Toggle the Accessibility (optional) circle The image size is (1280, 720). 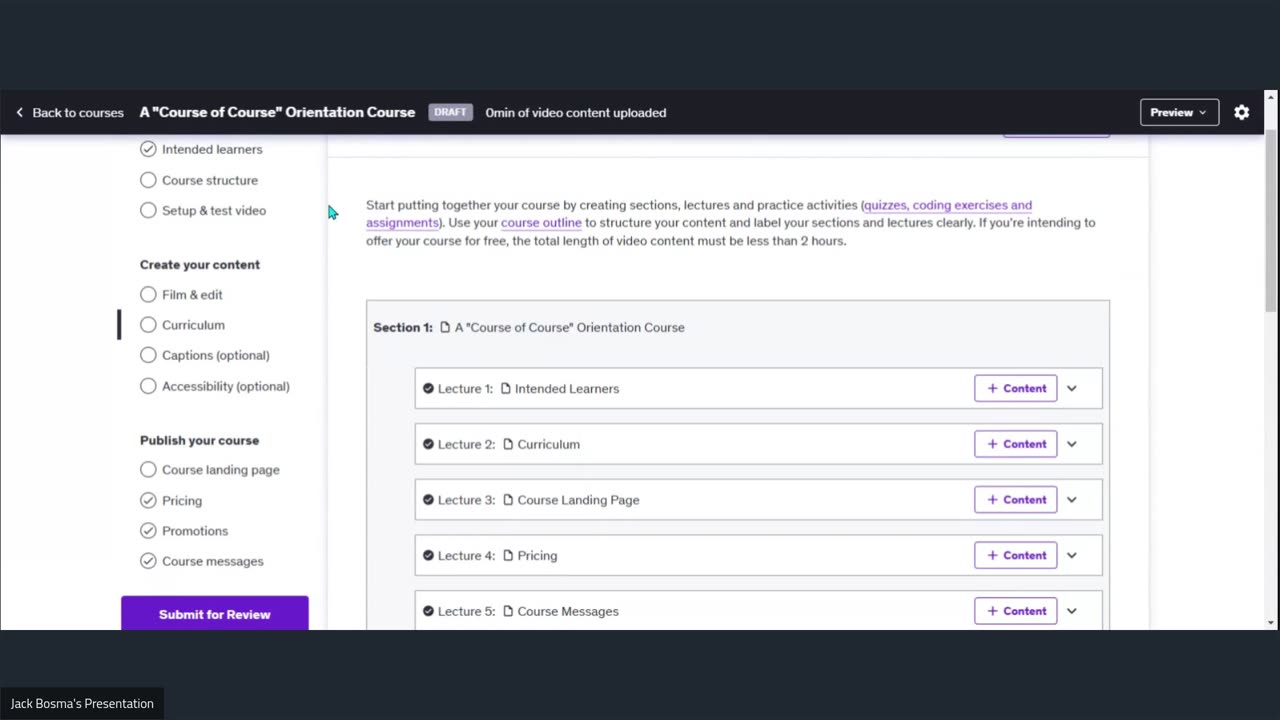coord(148,386)
